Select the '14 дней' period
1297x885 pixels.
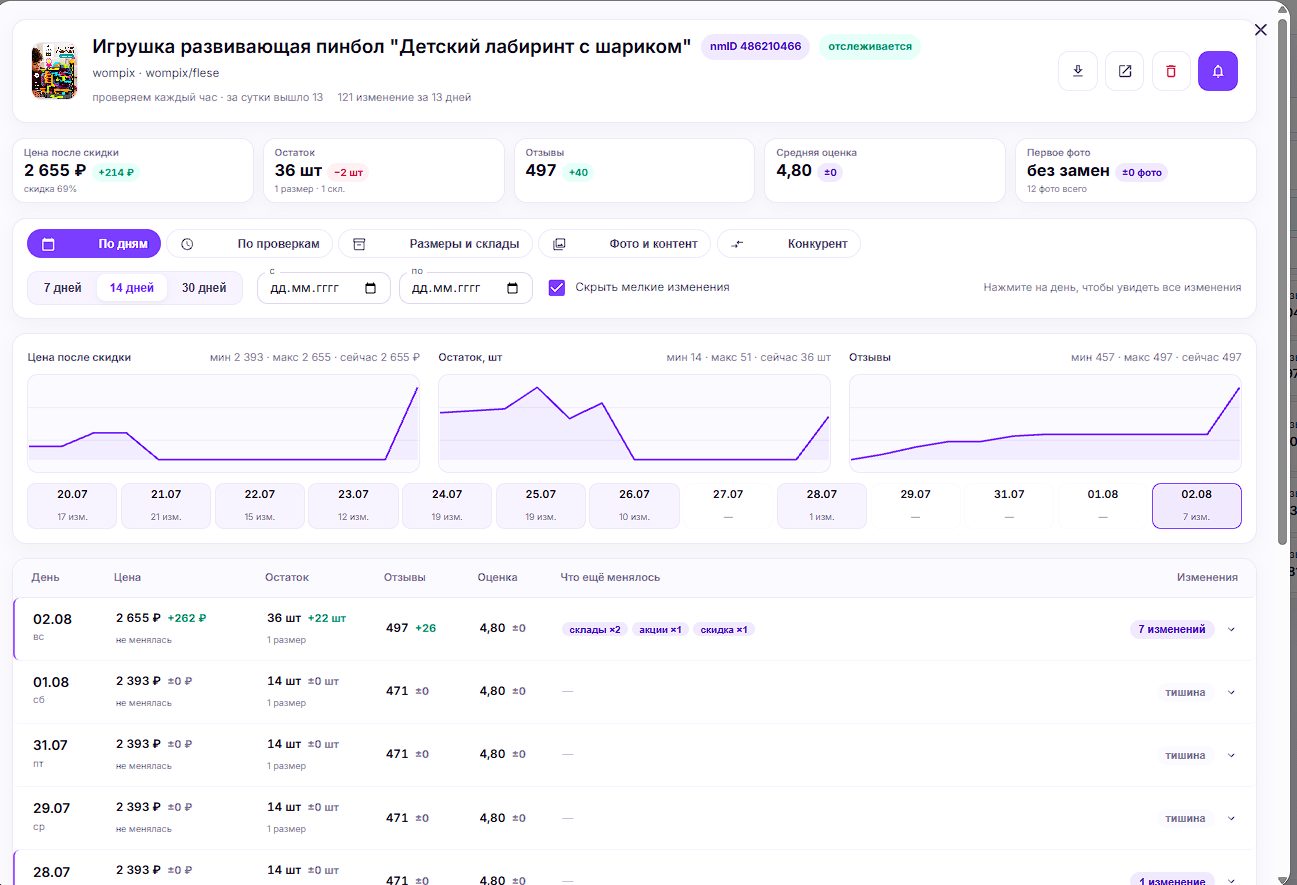coord(132,288)
